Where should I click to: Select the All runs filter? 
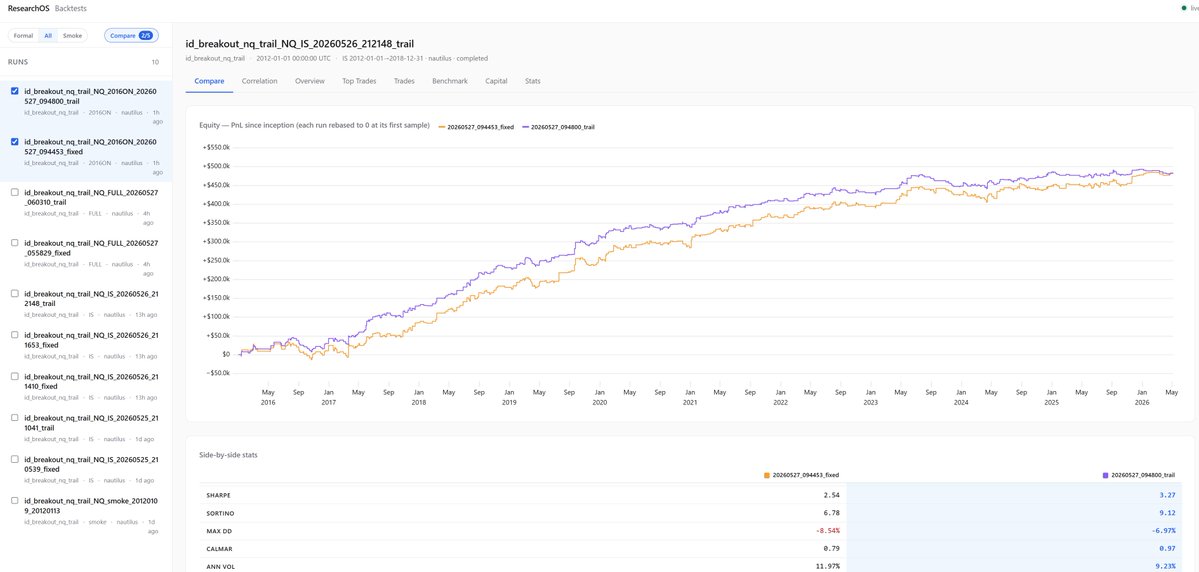(47, 35)
